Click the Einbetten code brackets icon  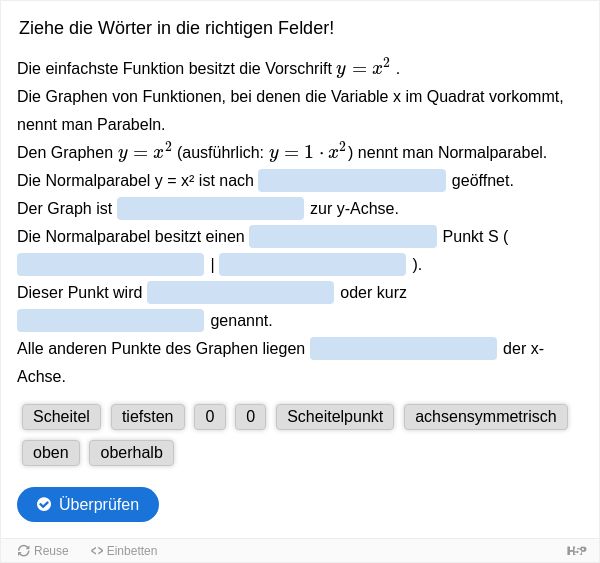97,551
